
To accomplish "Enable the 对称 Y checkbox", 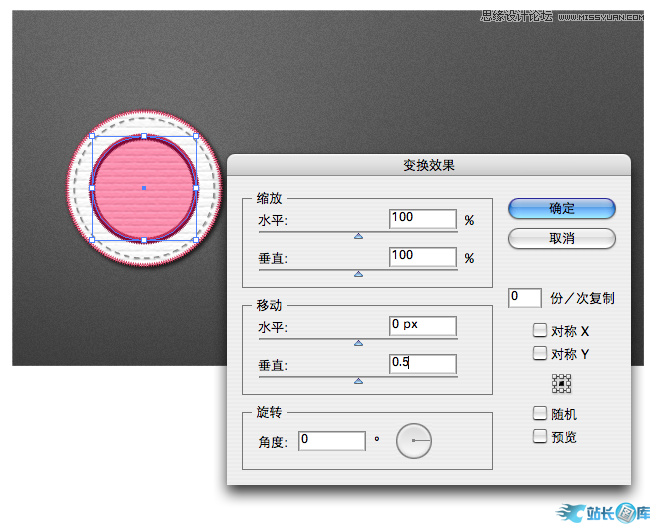I will [x=540, y=353].
